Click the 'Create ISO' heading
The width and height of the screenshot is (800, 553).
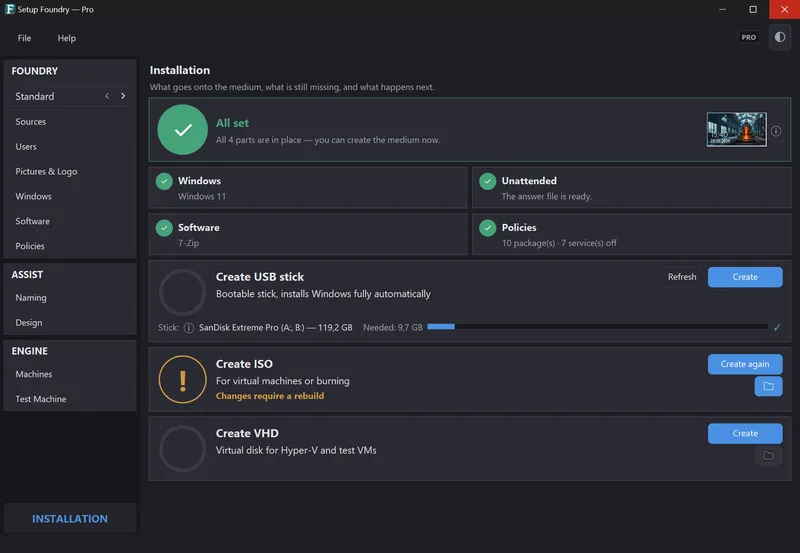(x=244, y=364)
